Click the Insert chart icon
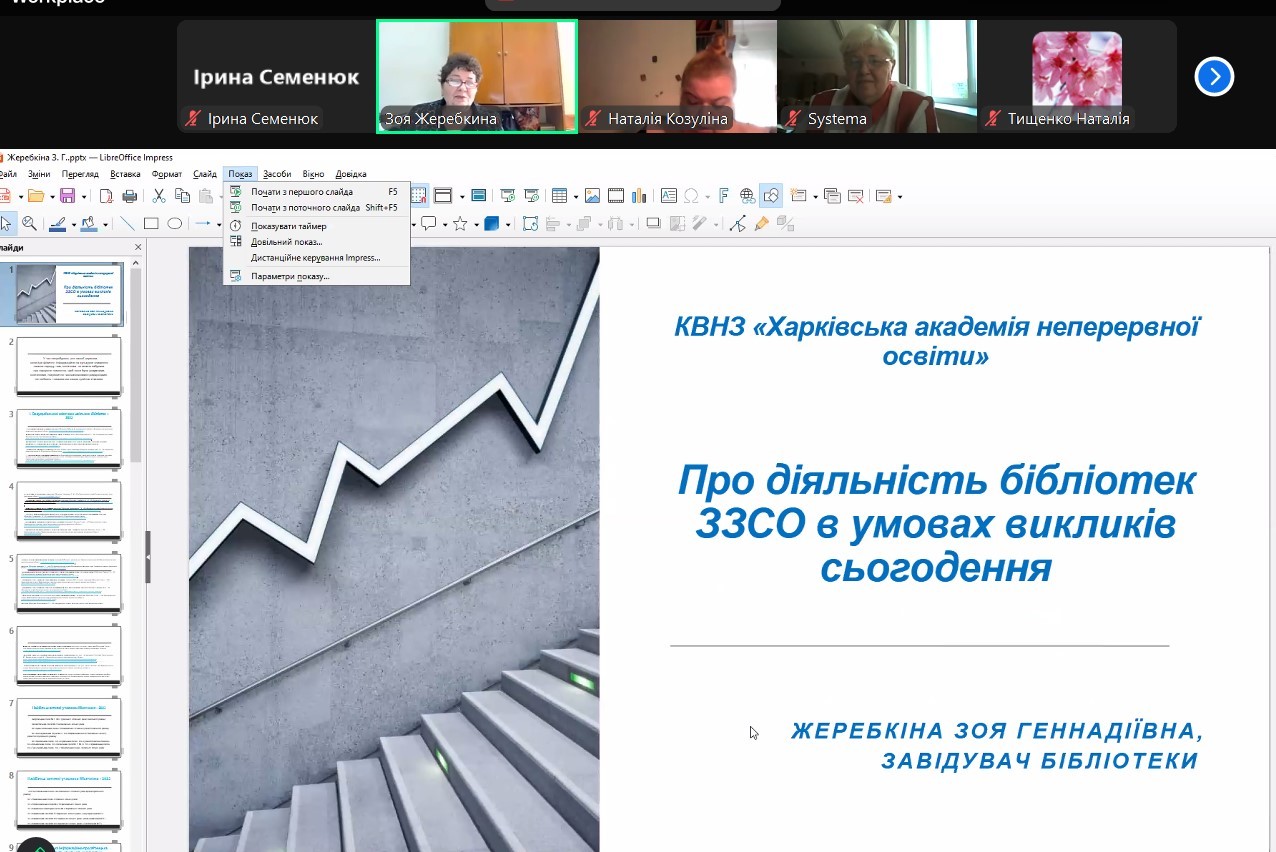The width and height of the screenshot is (1276, 852). pos(639,196)
